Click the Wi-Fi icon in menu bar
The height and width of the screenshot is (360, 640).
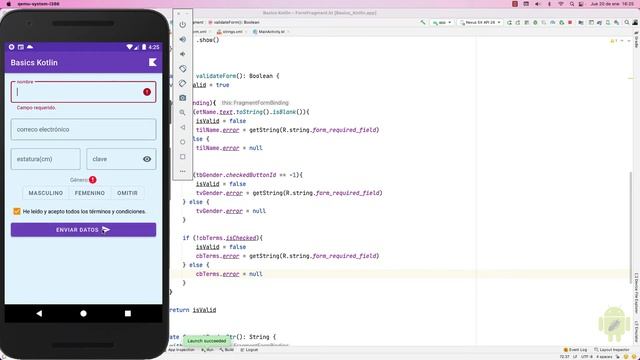tap(561, 4)
